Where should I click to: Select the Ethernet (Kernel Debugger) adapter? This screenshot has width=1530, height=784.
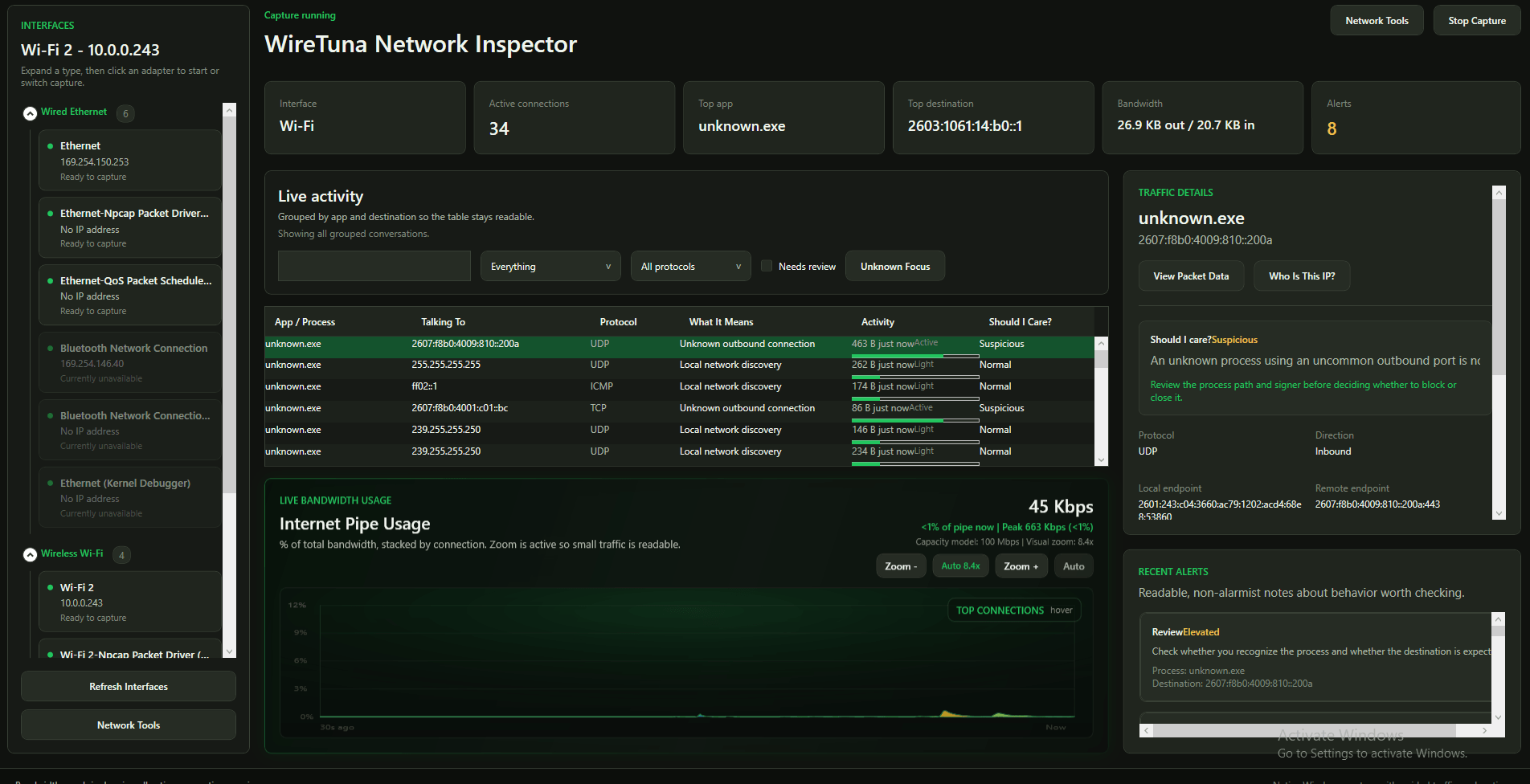coord(130,498)
